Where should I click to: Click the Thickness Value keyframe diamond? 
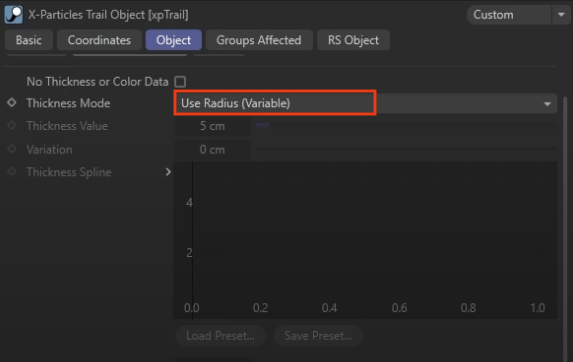point(12,126)
